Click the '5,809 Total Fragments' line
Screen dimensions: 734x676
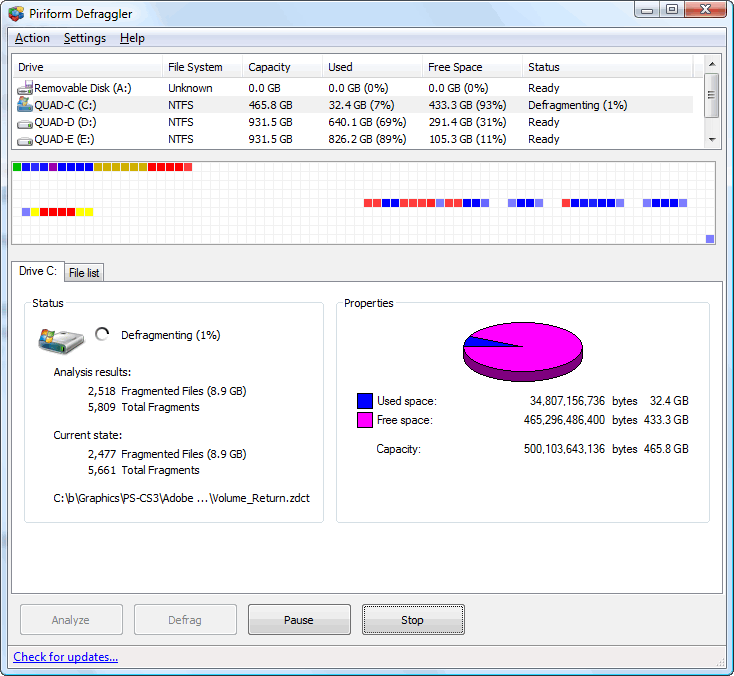point(144,407)
